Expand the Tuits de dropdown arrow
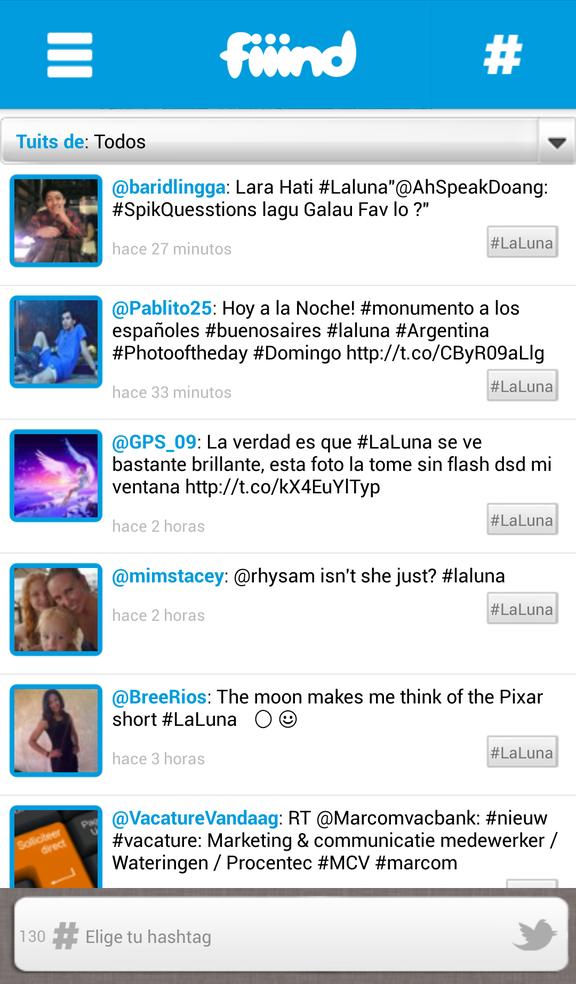 click(557, 142)
